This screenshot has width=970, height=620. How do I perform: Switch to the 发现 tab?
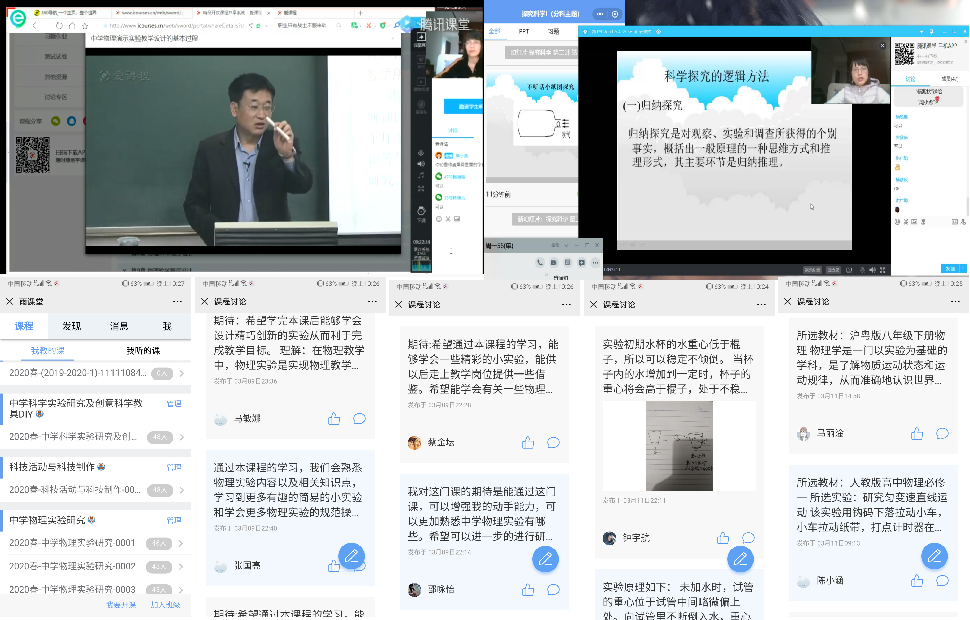pyautogui.click(x=72, y=326)
